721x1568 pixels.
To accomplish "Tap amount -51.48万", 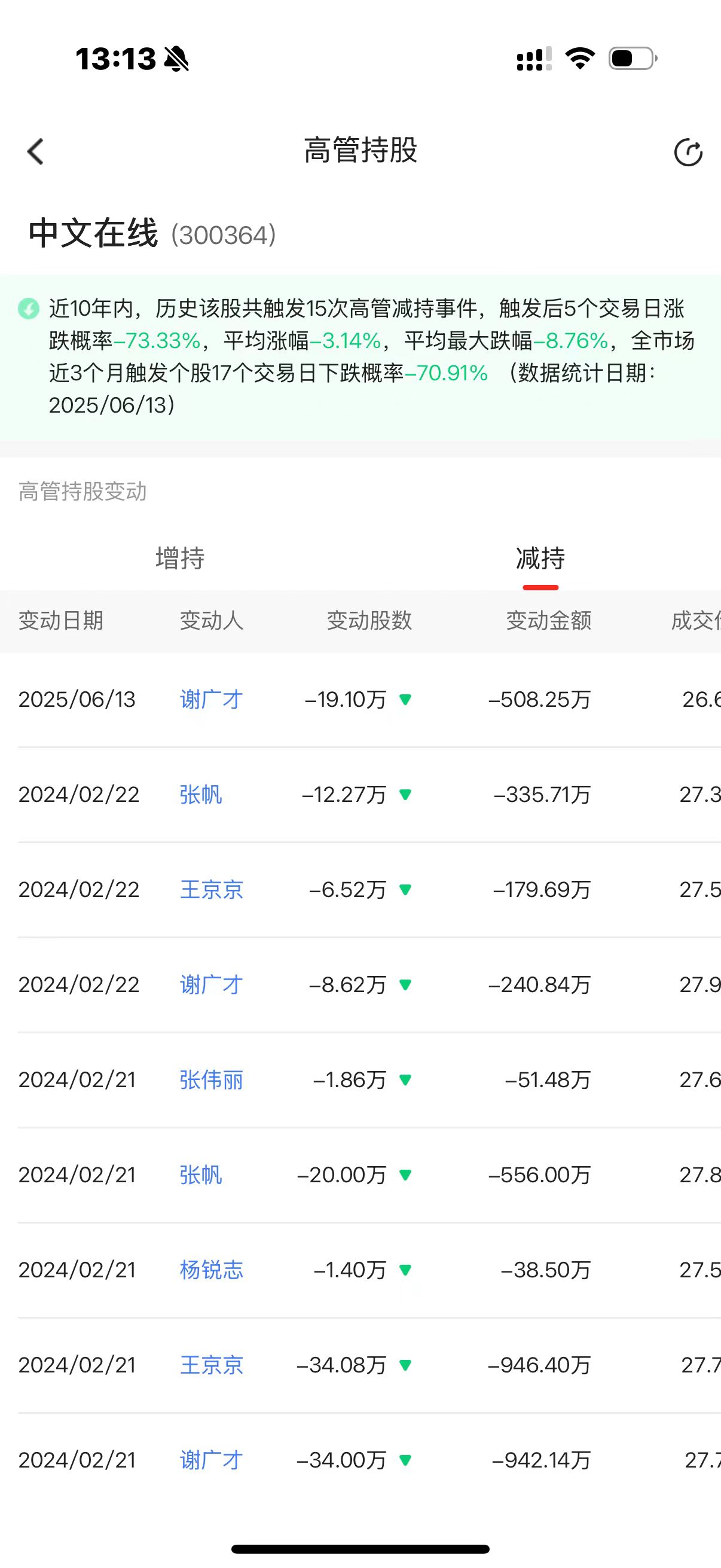I will pos(548,1080).
